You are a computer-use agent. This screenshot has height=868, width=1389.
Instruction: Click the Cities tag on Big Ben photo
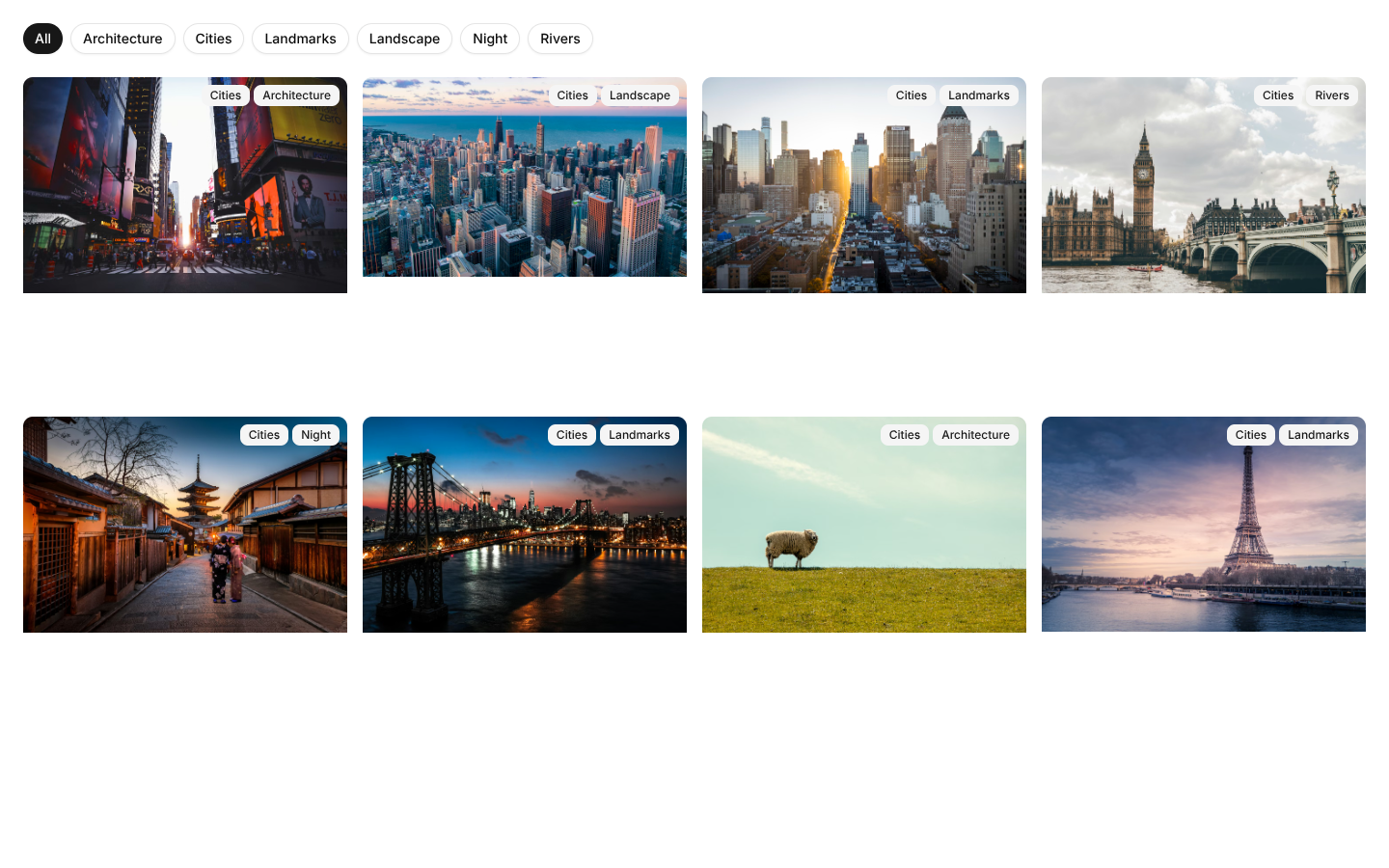pyautogui.click(x=1278, y=95)
